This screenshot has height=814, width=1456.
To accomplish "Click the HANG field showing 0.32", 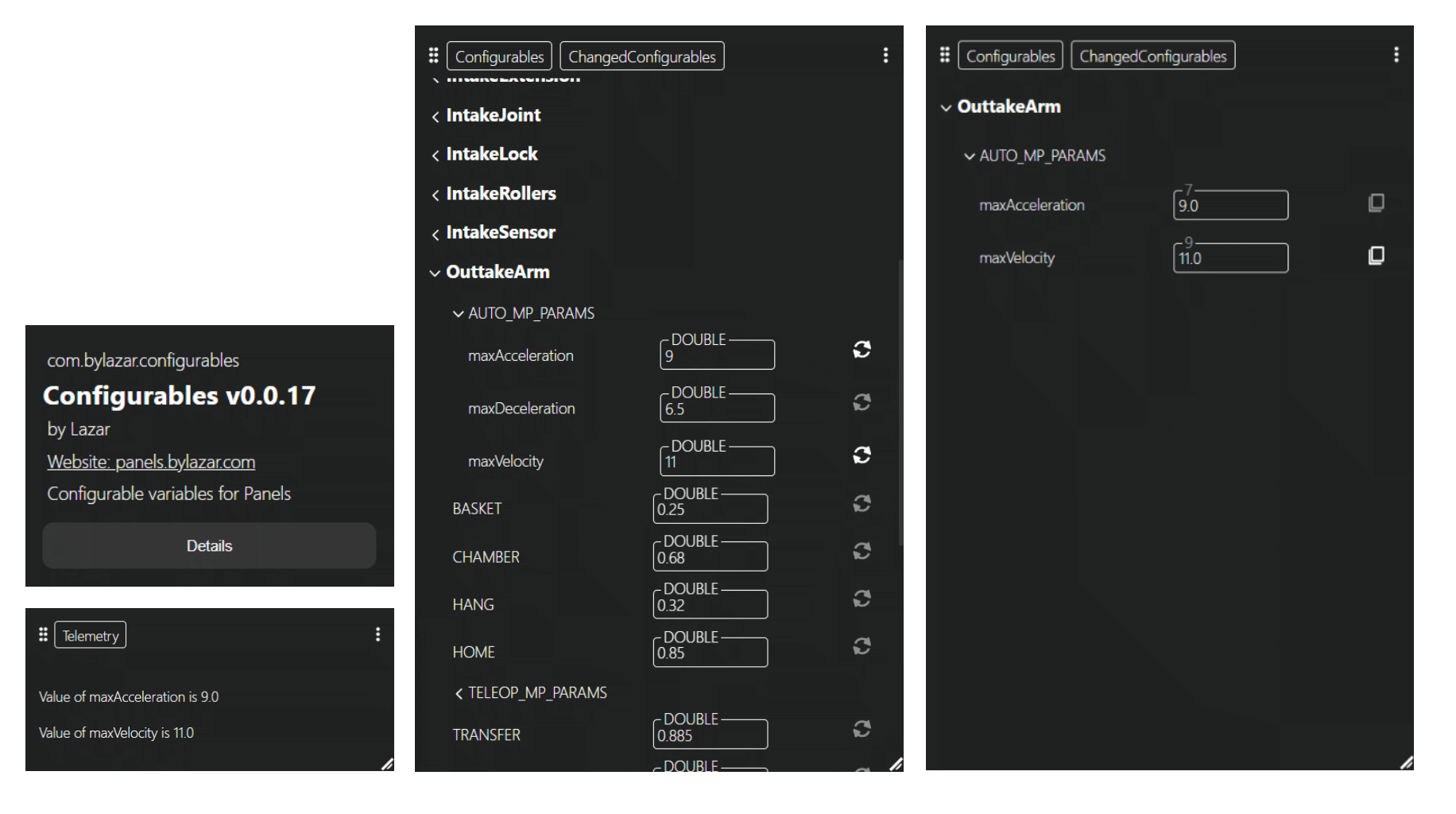I will [x=711, y=604].
